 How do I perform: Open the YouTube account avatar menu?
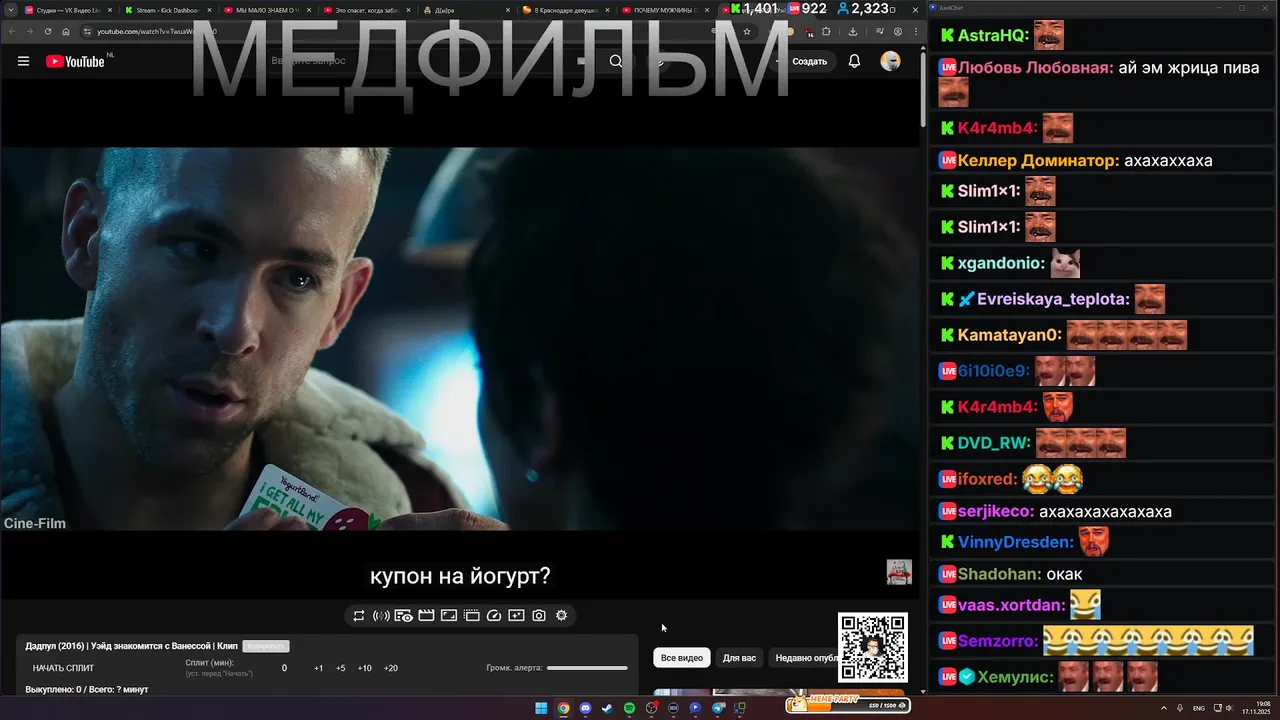coord(890,61)
